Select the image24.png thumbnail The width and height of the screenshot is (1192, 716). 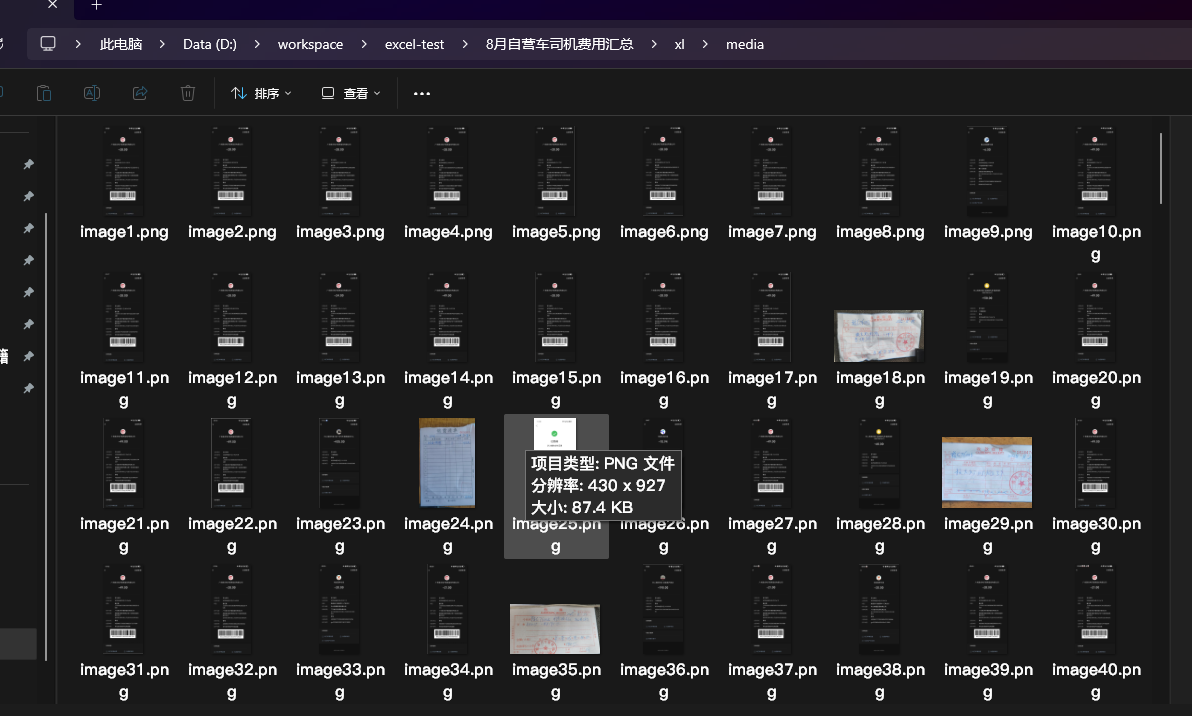(x=447, y=463)
